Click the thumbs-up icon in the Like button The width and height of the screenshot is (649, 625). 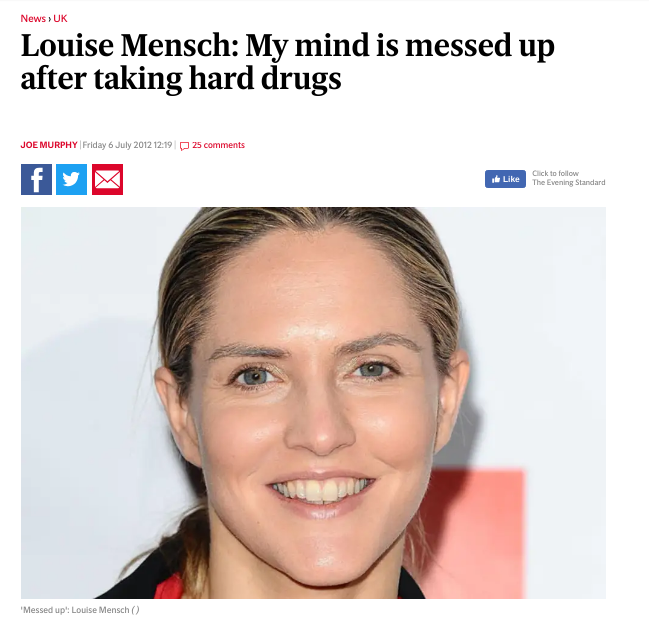click(x=496, y=179)
